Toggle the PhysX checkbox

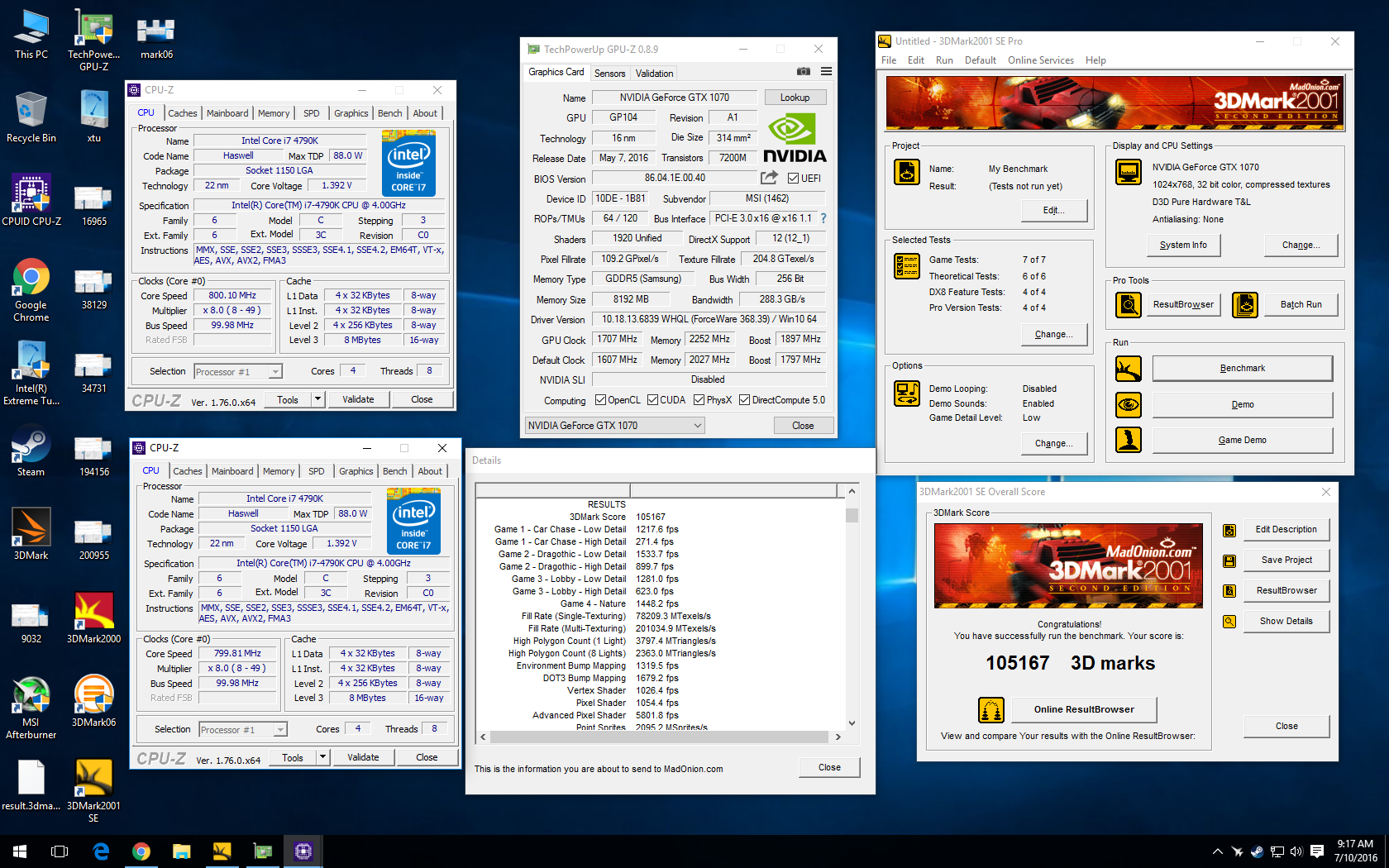pos(699,400)
